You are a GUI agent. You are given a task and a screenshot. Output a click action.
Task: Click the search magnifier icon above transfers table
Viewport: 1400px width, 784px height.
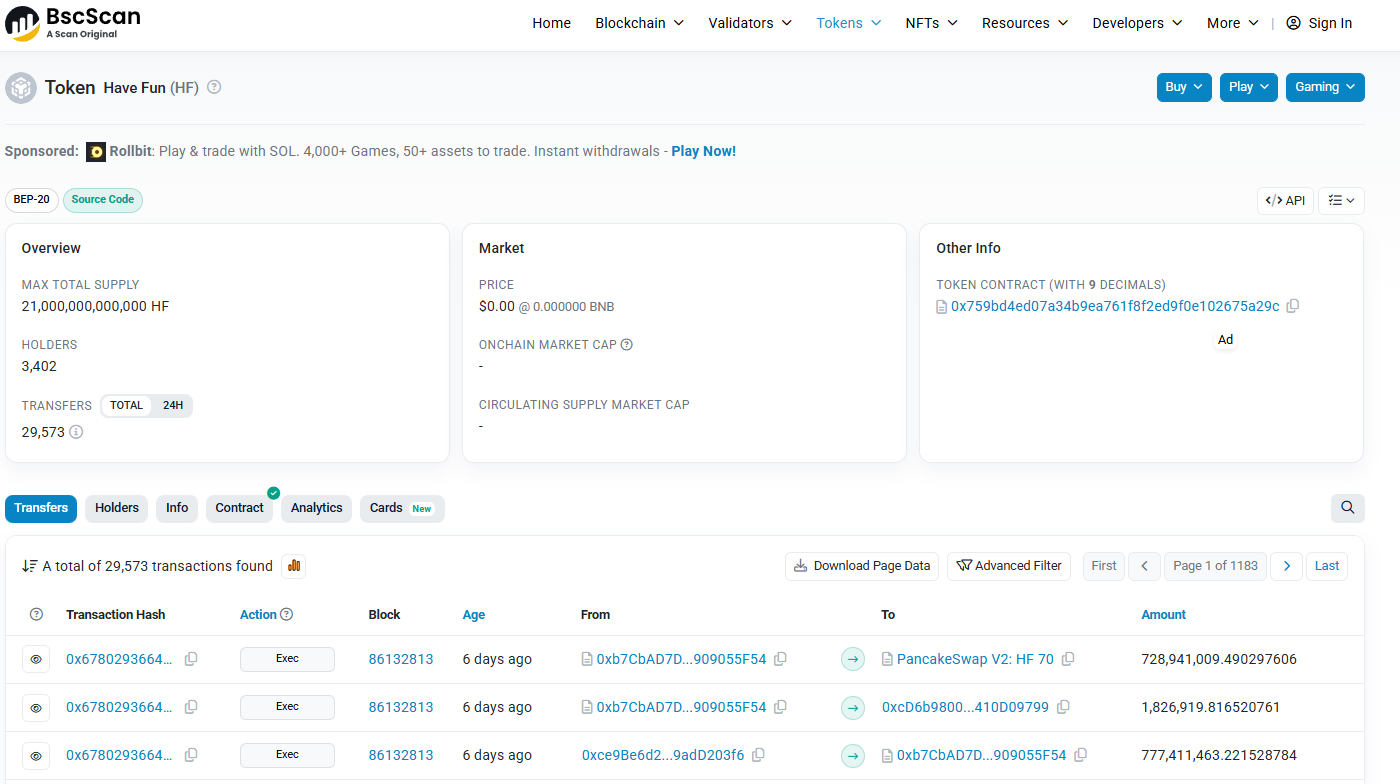tap(1347, 508)
